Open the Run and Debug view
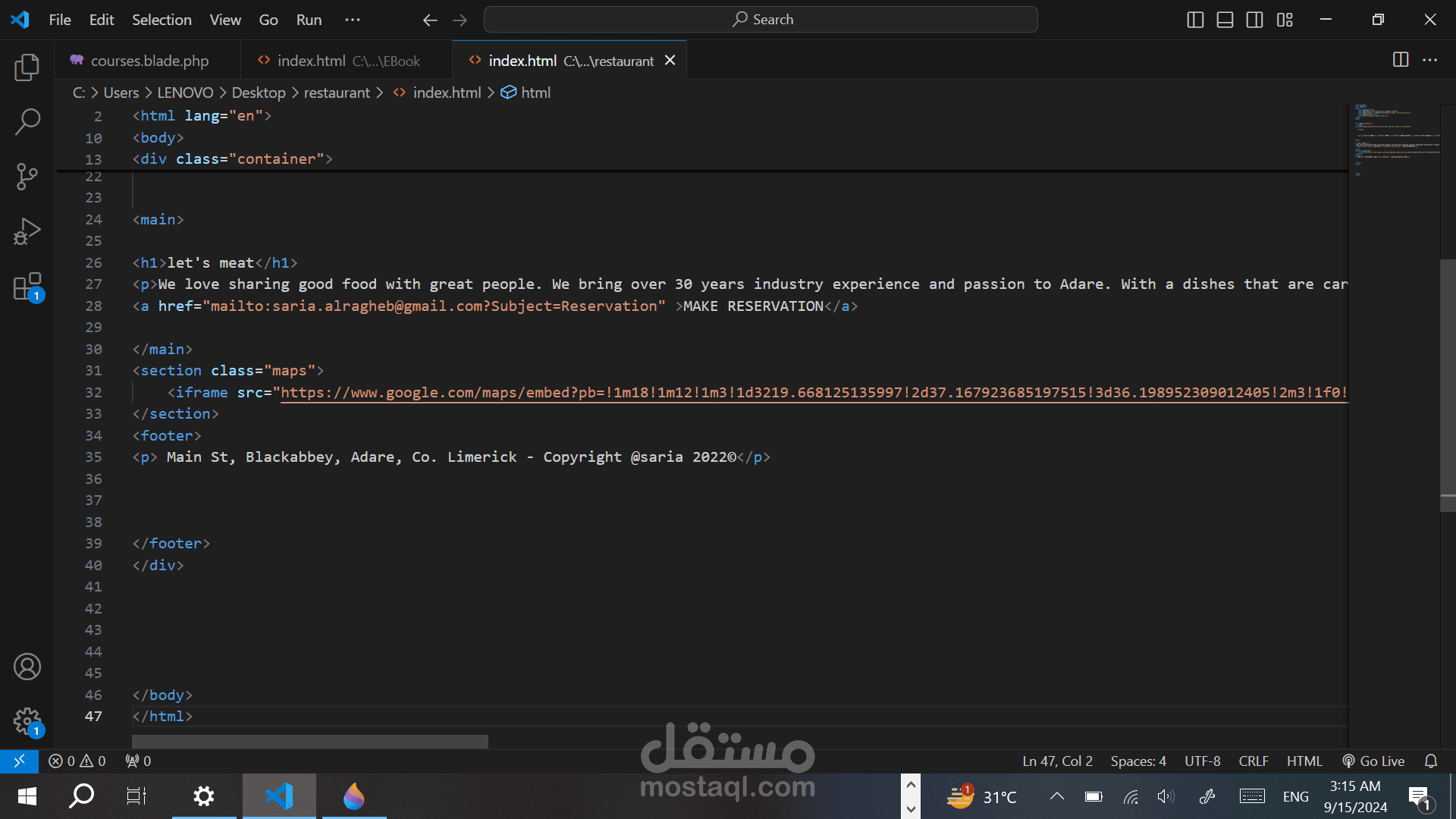 point(27,231)
